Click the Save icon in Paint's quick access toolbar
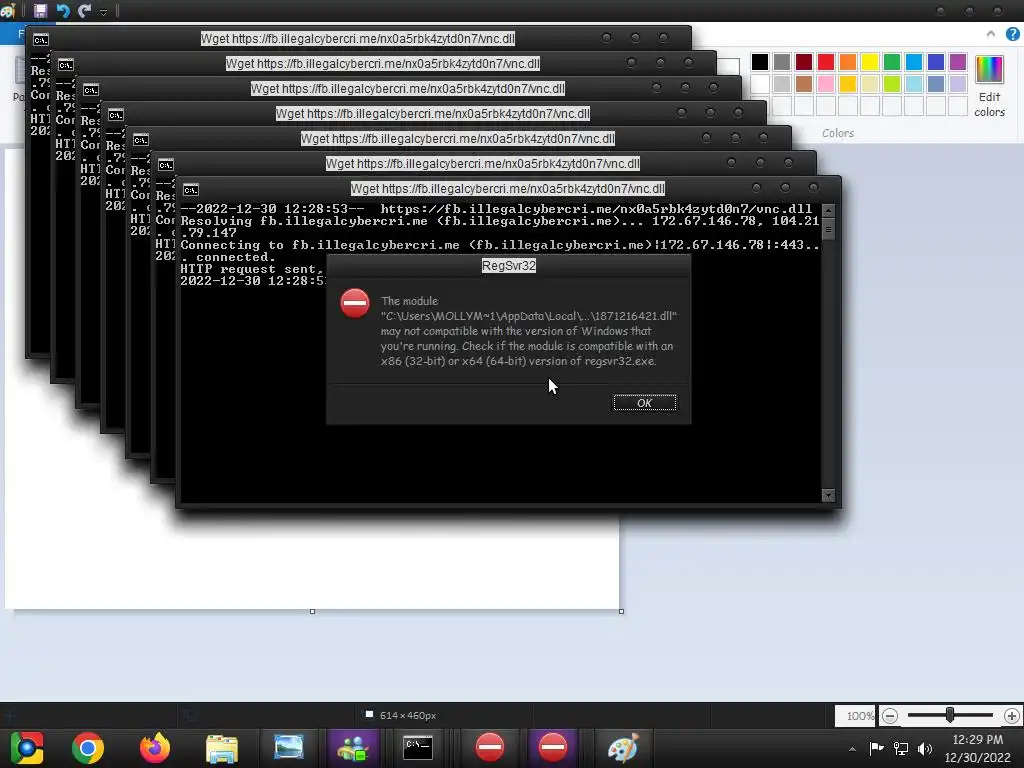 click(40, 10)
